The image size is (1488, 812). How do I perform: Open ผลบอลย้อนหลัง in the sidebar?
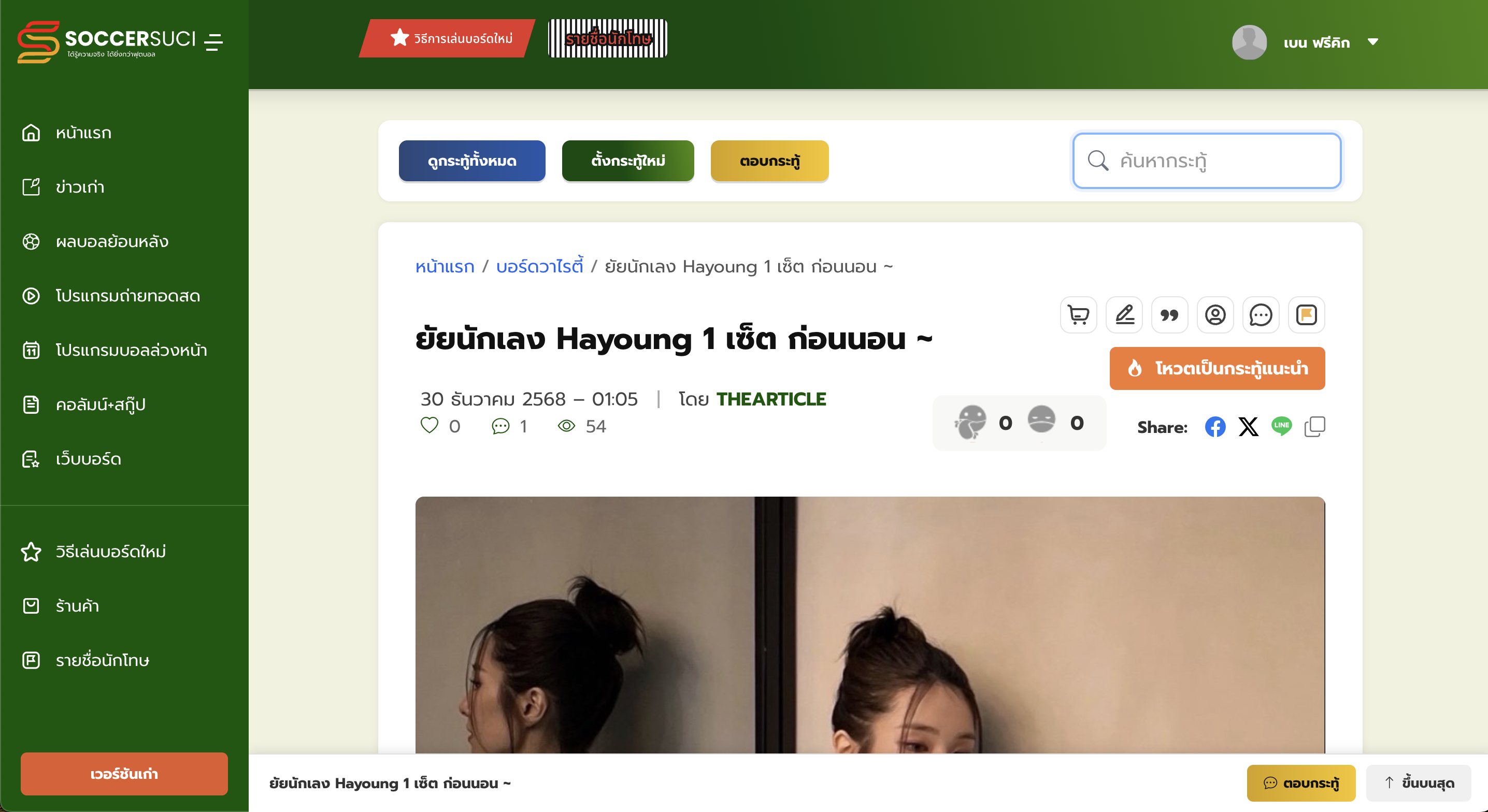[x=112, y=241]
